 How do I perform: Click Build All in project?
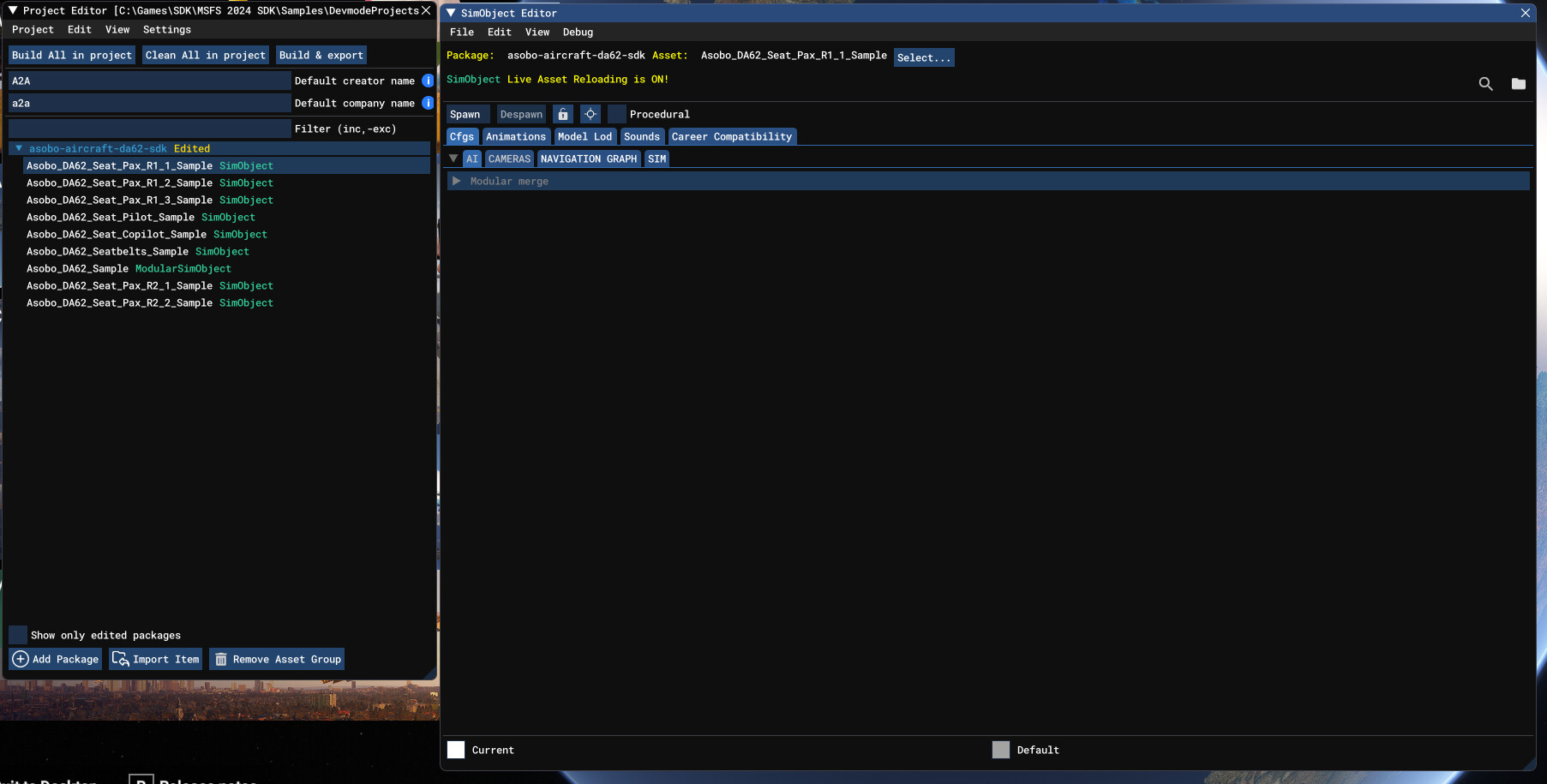pos(72,55)
